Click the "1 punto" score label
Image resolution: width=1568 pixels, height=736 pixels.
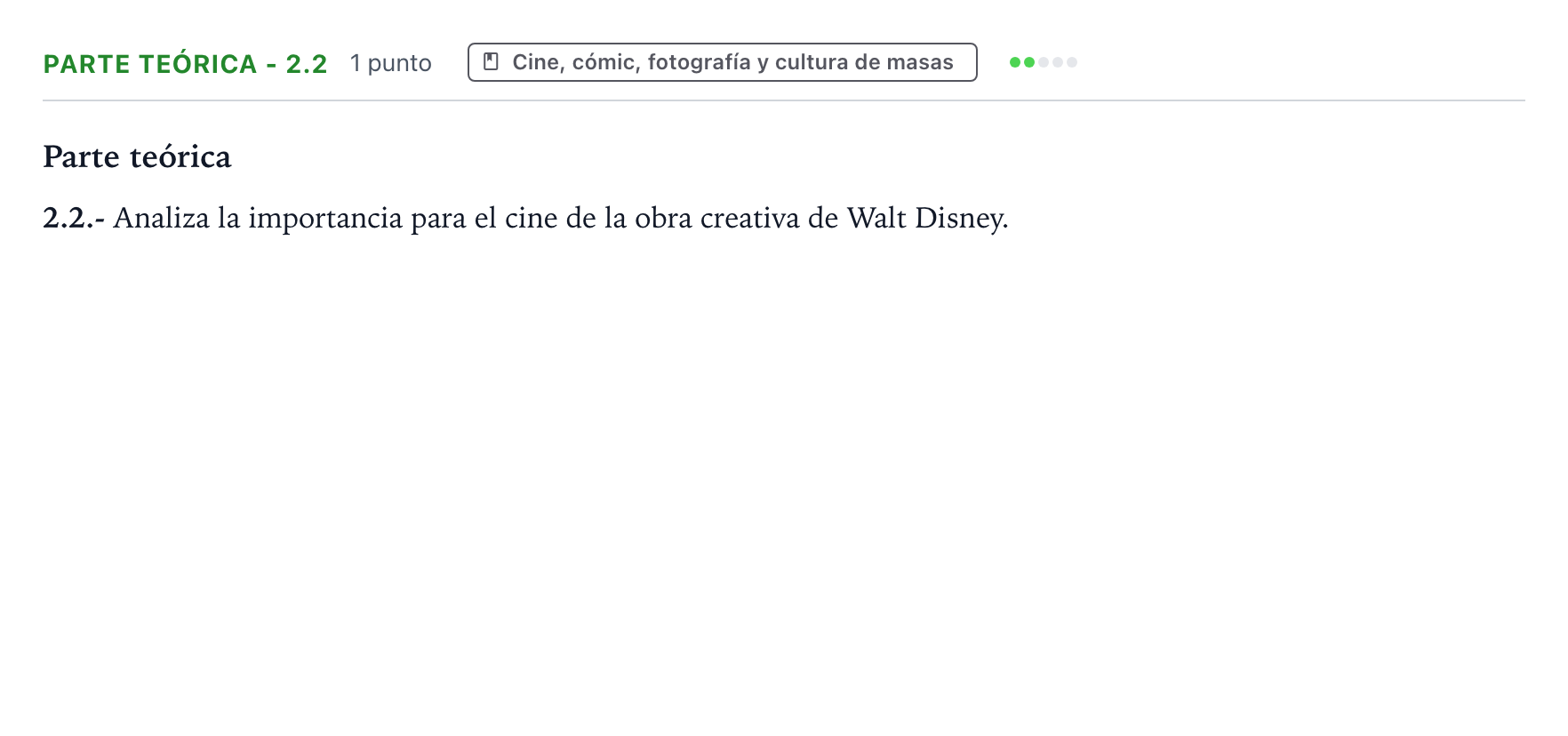point(391,63)
